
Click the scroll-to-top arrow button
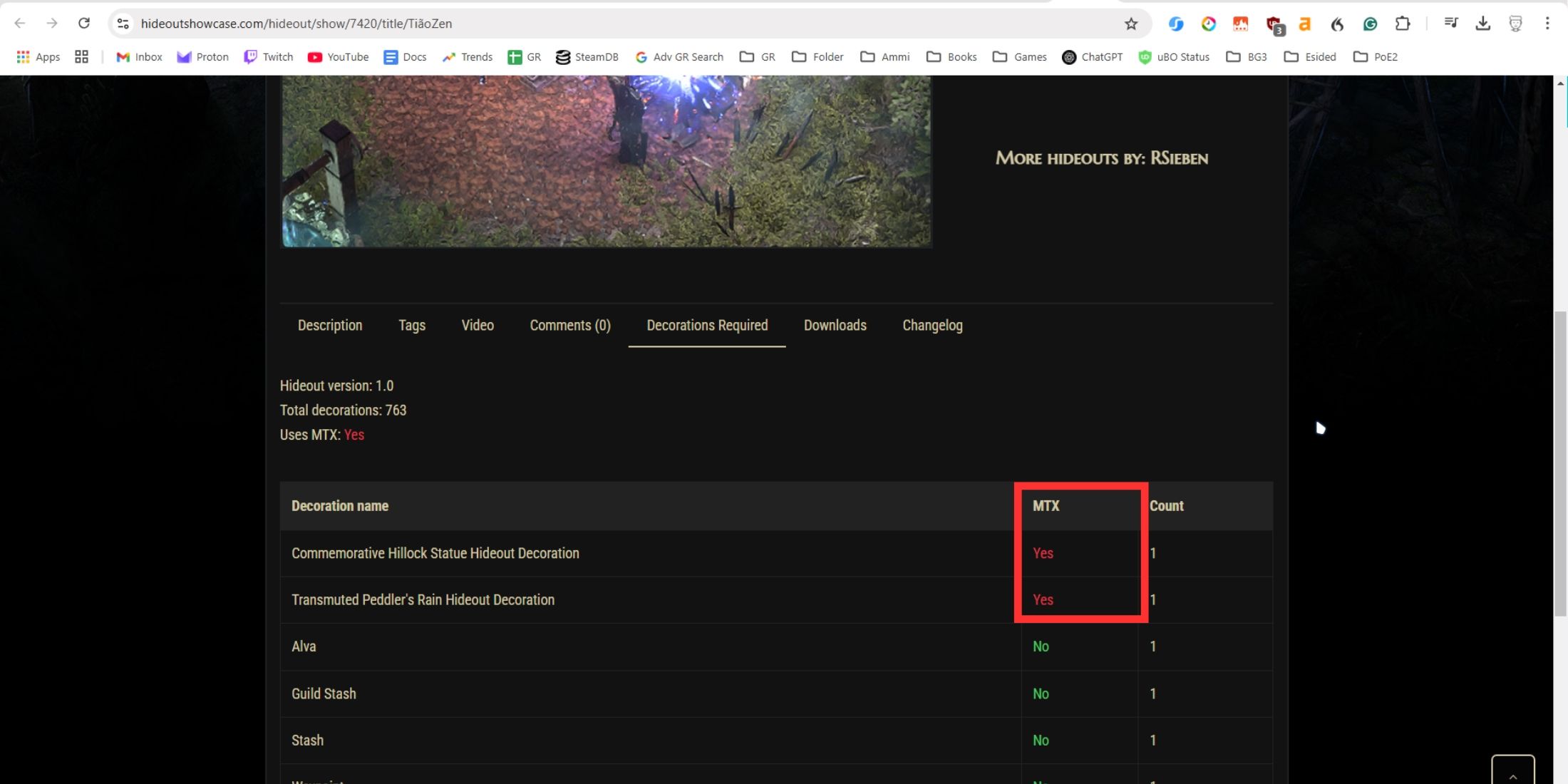[x=1512, y=770]
